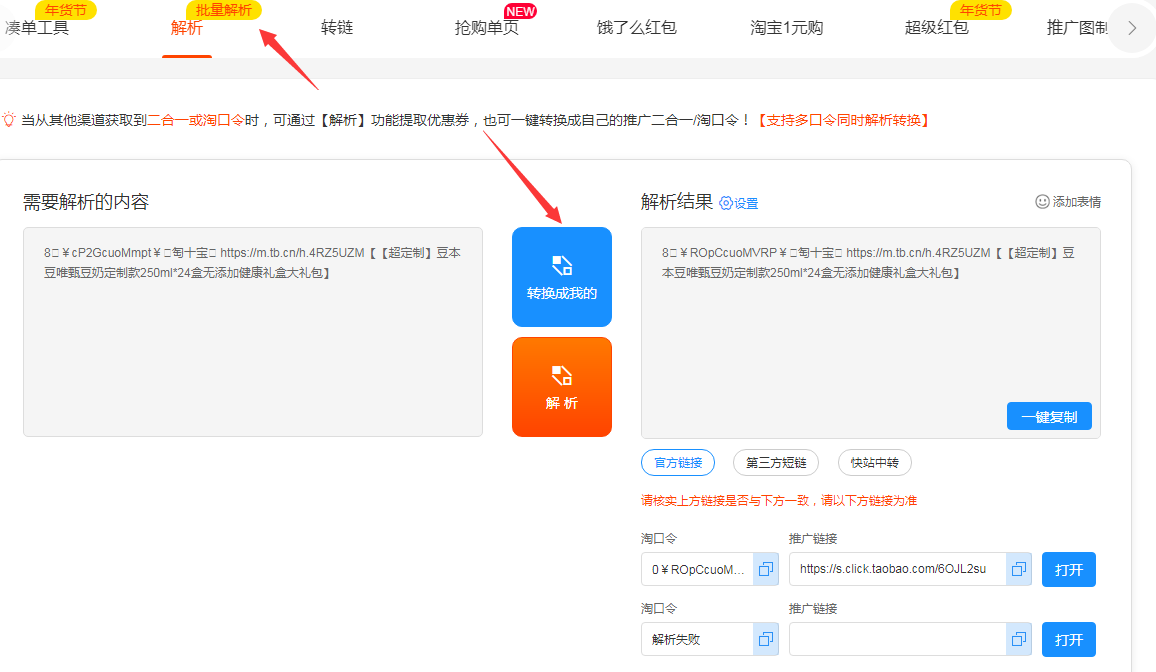Select the 快站中转 option

874,463
